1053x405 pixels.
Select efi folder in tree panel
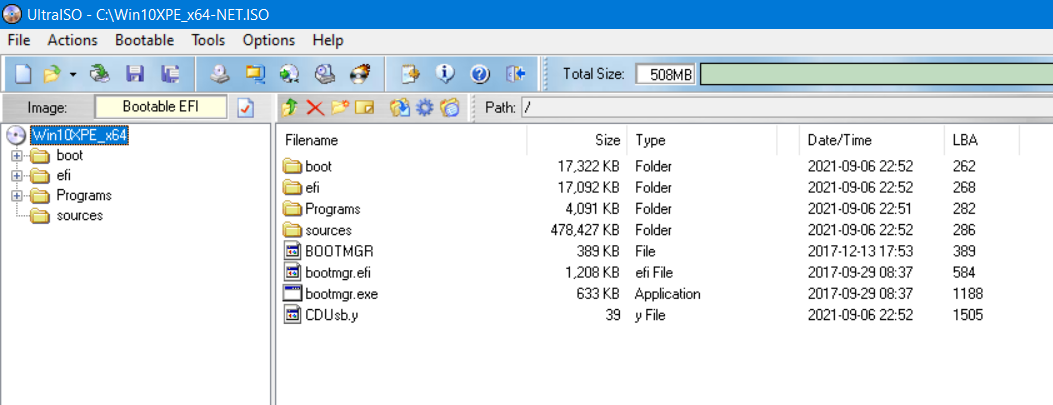pos(64,176)
